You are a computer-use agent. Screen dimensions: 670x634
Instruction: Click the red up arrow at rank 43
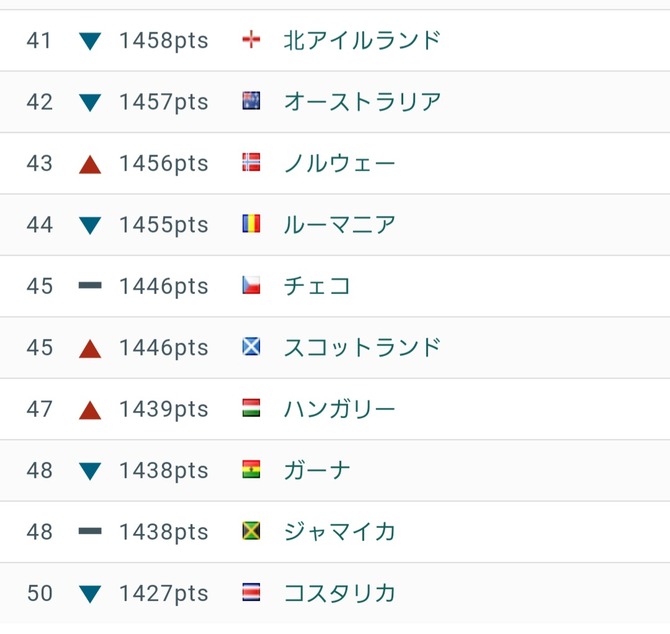pyautogui.click(x=90, y=164)
